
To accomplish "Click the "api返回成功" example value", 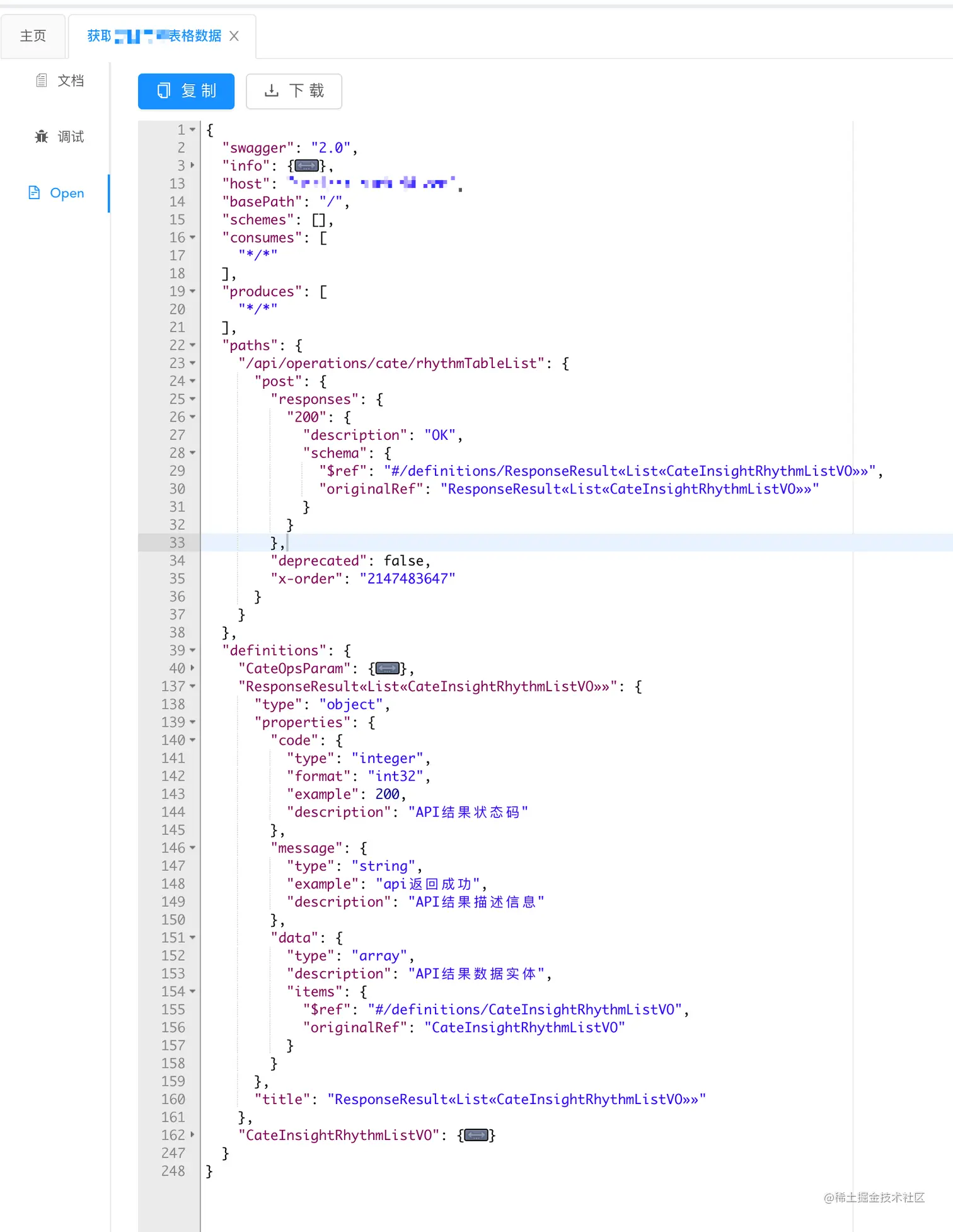I will [x=428, y=884].
